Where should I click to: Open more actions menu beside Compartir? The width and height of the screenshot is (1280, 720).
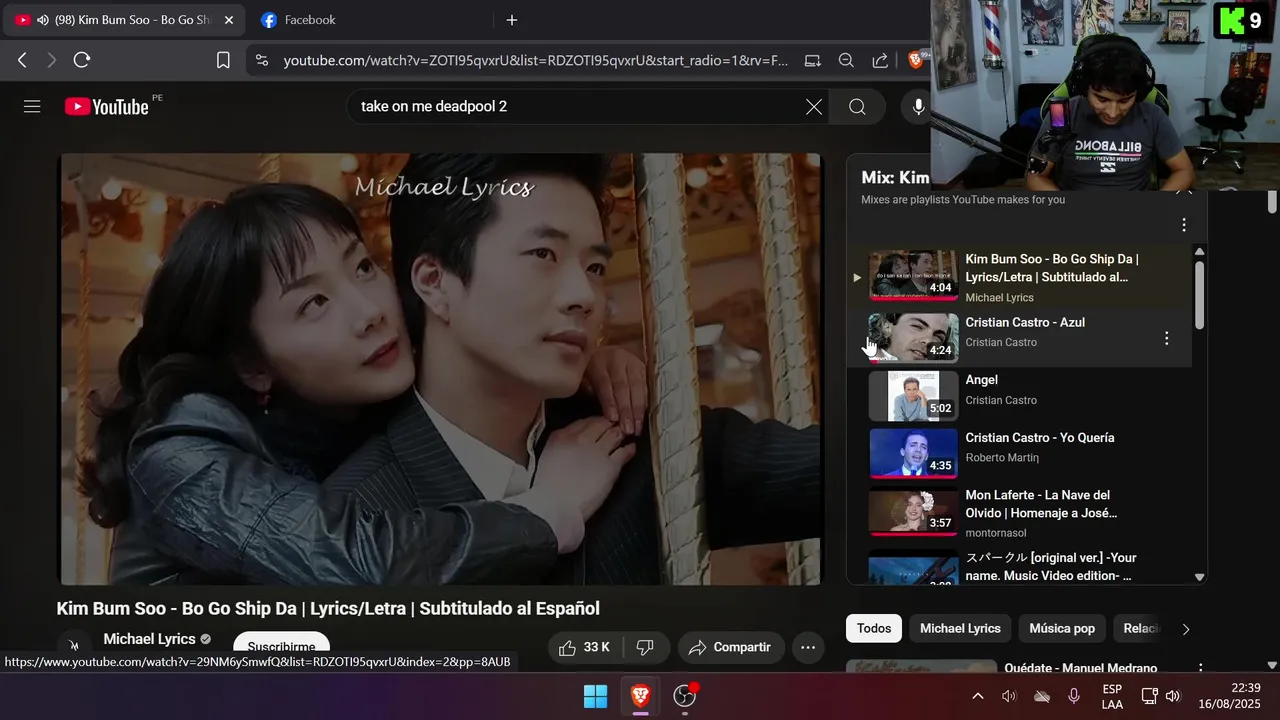808,647
